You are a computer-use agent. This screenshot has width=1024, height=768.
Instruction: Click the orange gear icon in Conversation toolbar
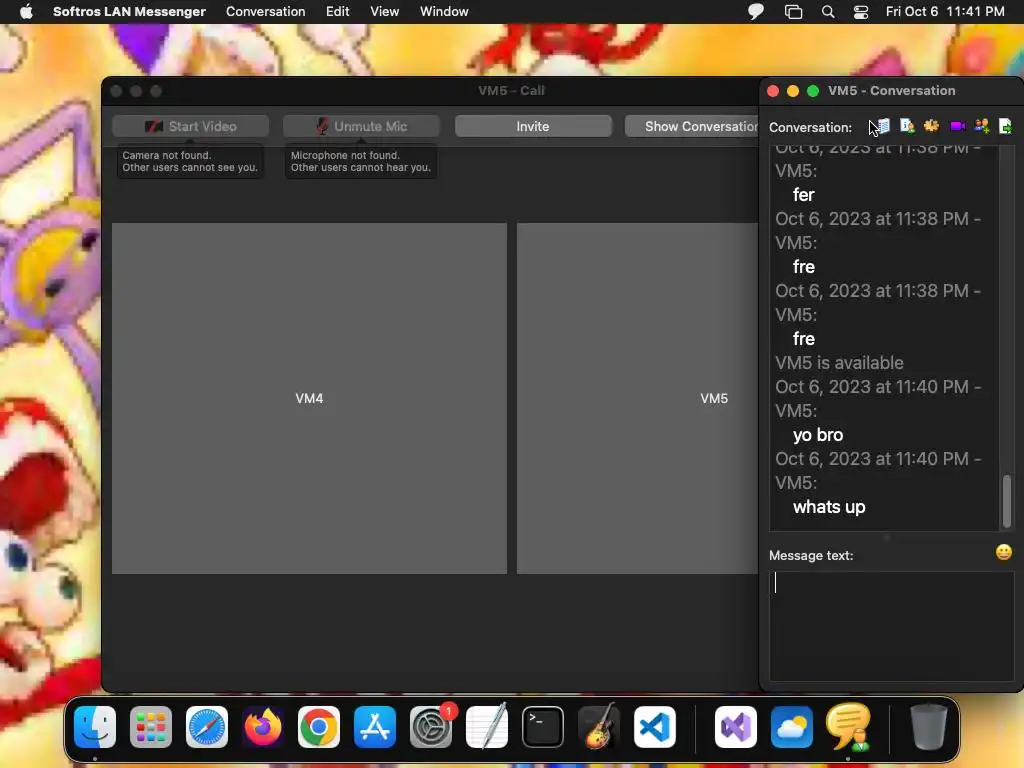(x=931, y=126)
